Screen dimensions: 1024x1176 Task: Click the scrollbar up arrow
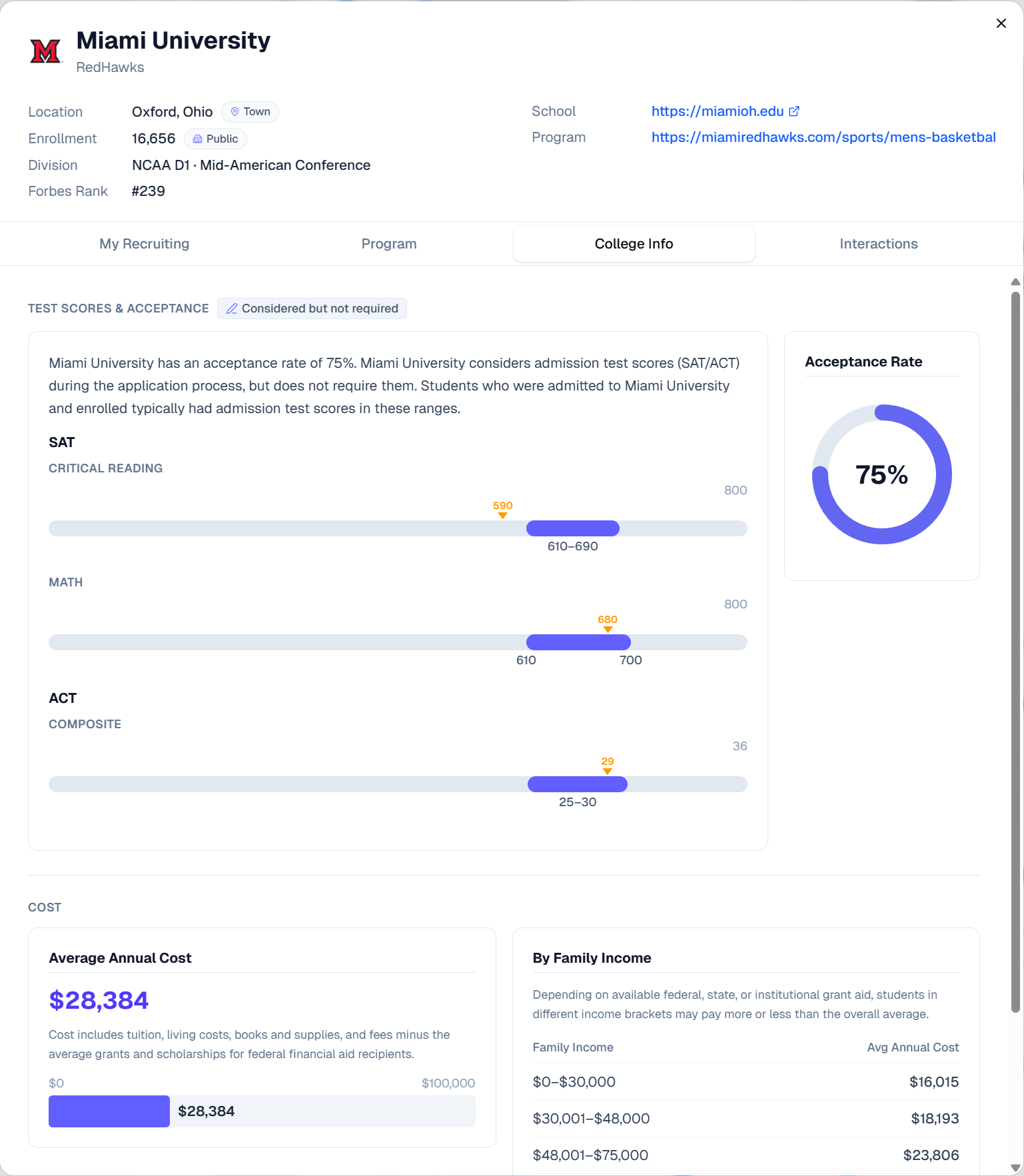point(1015,282)
